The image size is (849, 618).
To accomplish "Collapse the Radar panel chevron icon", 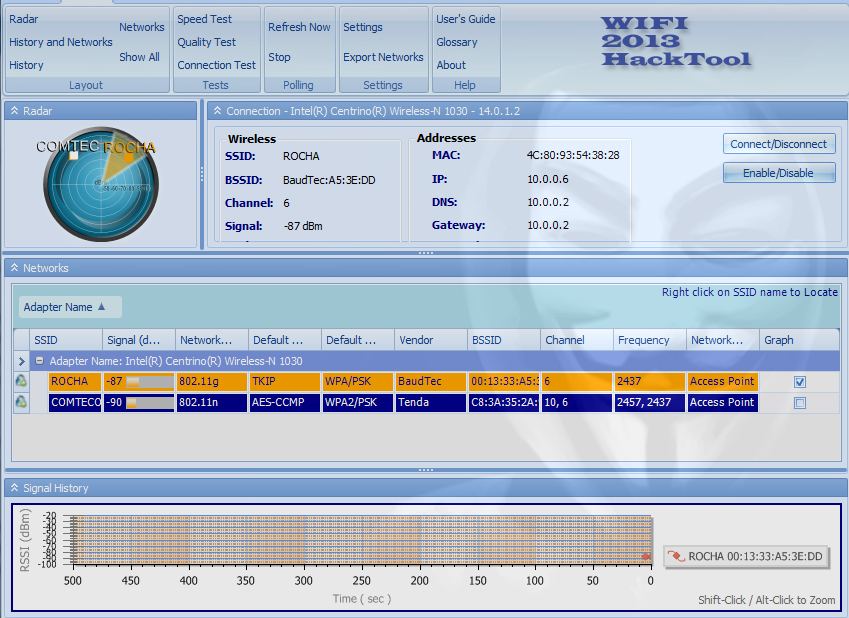I will pos(14,111).
